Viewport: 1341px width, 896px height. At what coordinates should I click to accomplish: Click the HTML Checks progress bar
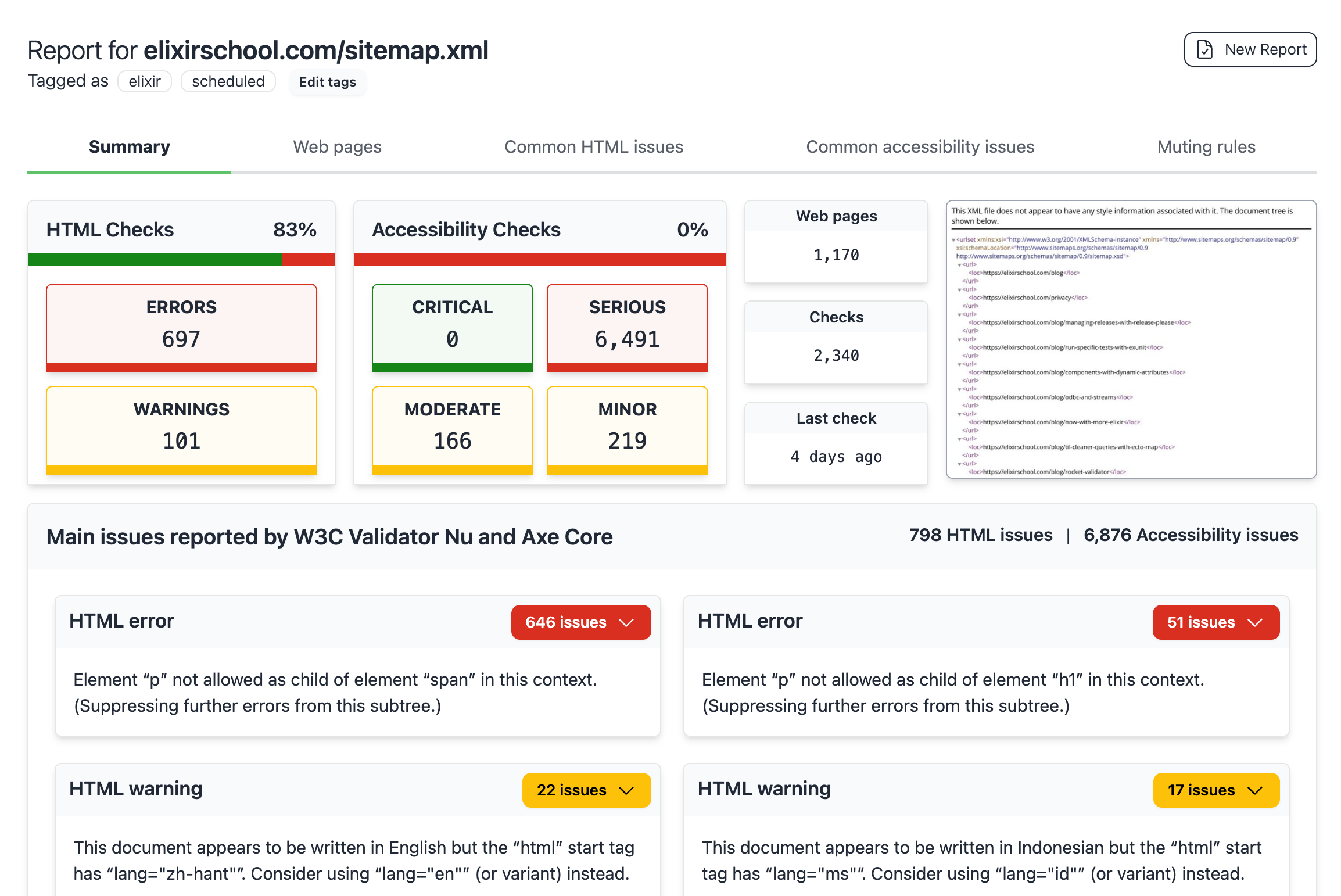tap(181, 260)
